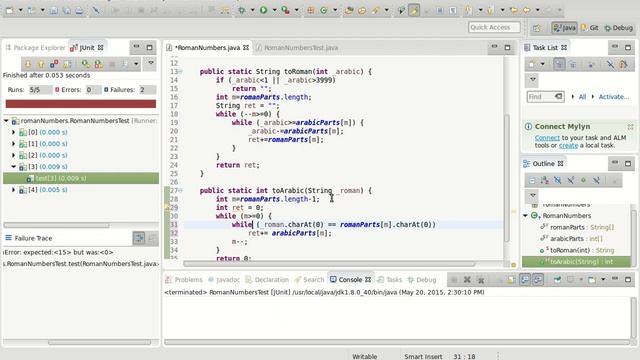This screenshot has height=360, width=640.
Task: Open the Javadoc tab
Action: [x=224, y=280]
